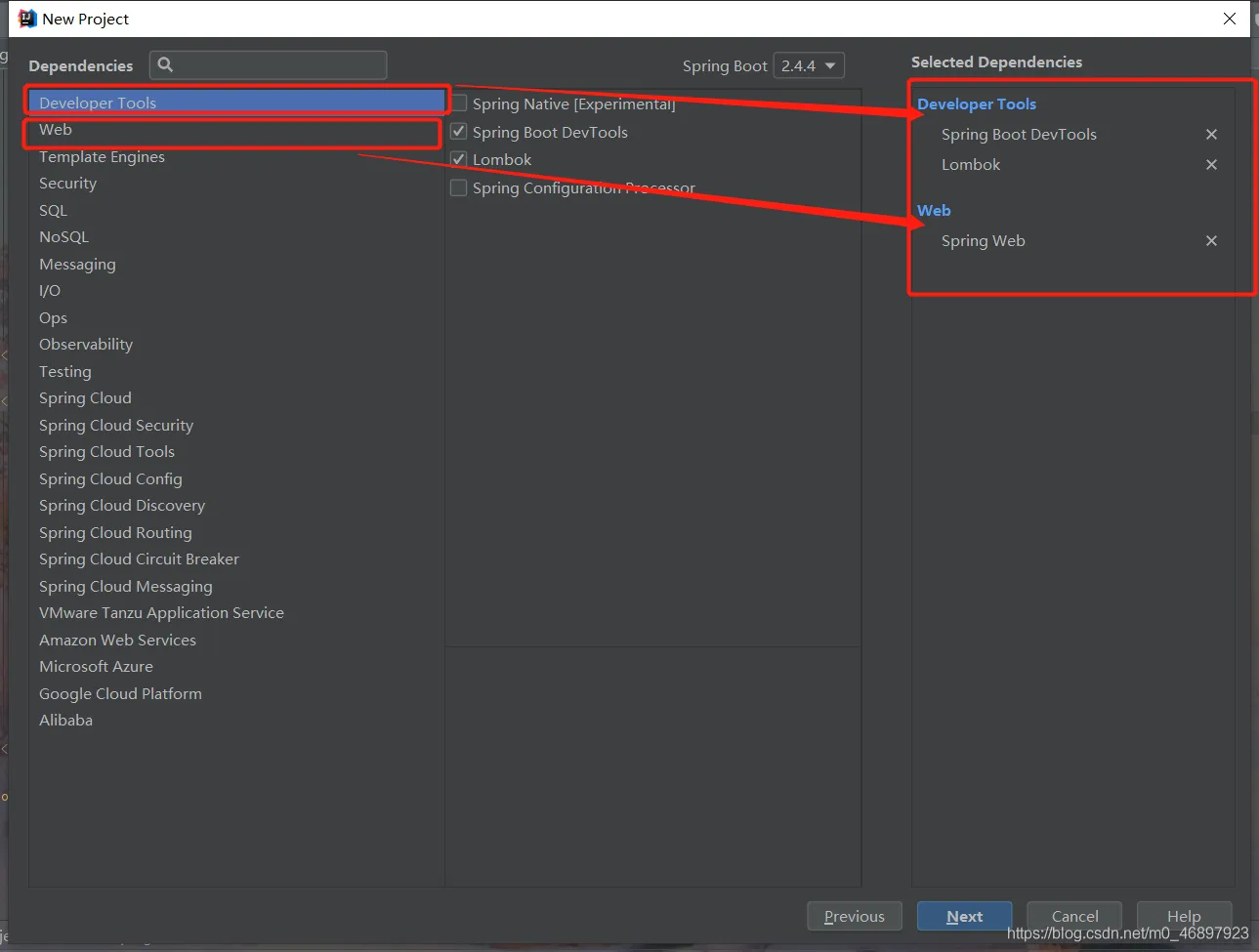Select the Ops category

coord(236,317)
